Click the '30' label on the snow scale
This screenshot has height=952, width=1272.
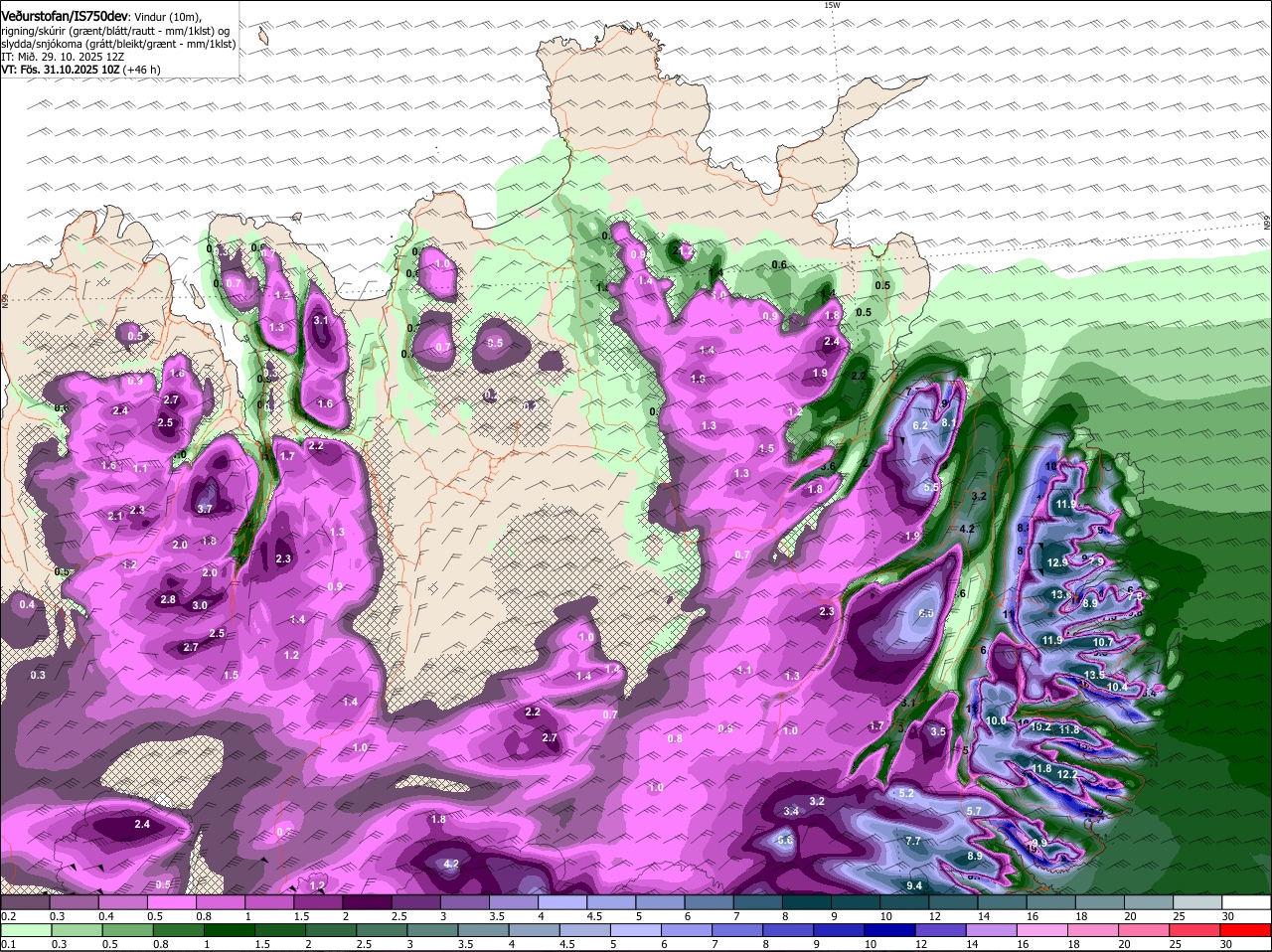pyautogui.click(x=1227, y=916)
